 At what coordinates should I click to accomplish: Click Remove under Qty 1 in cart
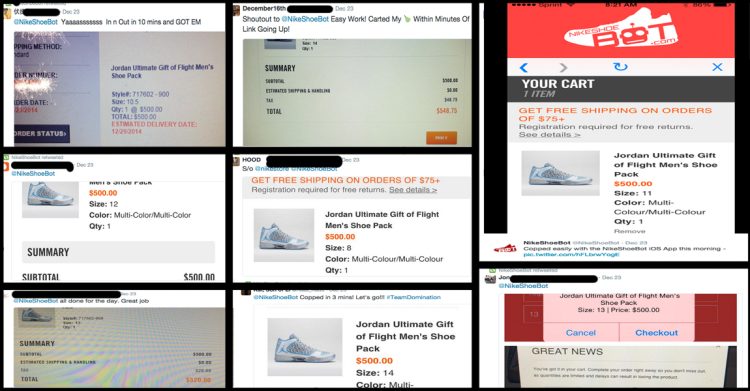pos(629,231)
